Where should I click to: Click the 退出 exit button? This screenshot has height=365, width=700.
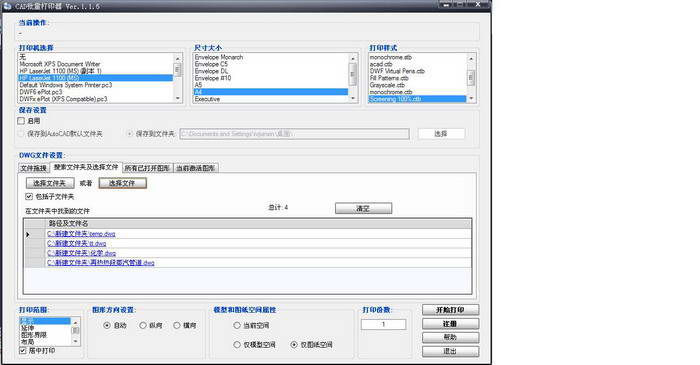(450, 351)
